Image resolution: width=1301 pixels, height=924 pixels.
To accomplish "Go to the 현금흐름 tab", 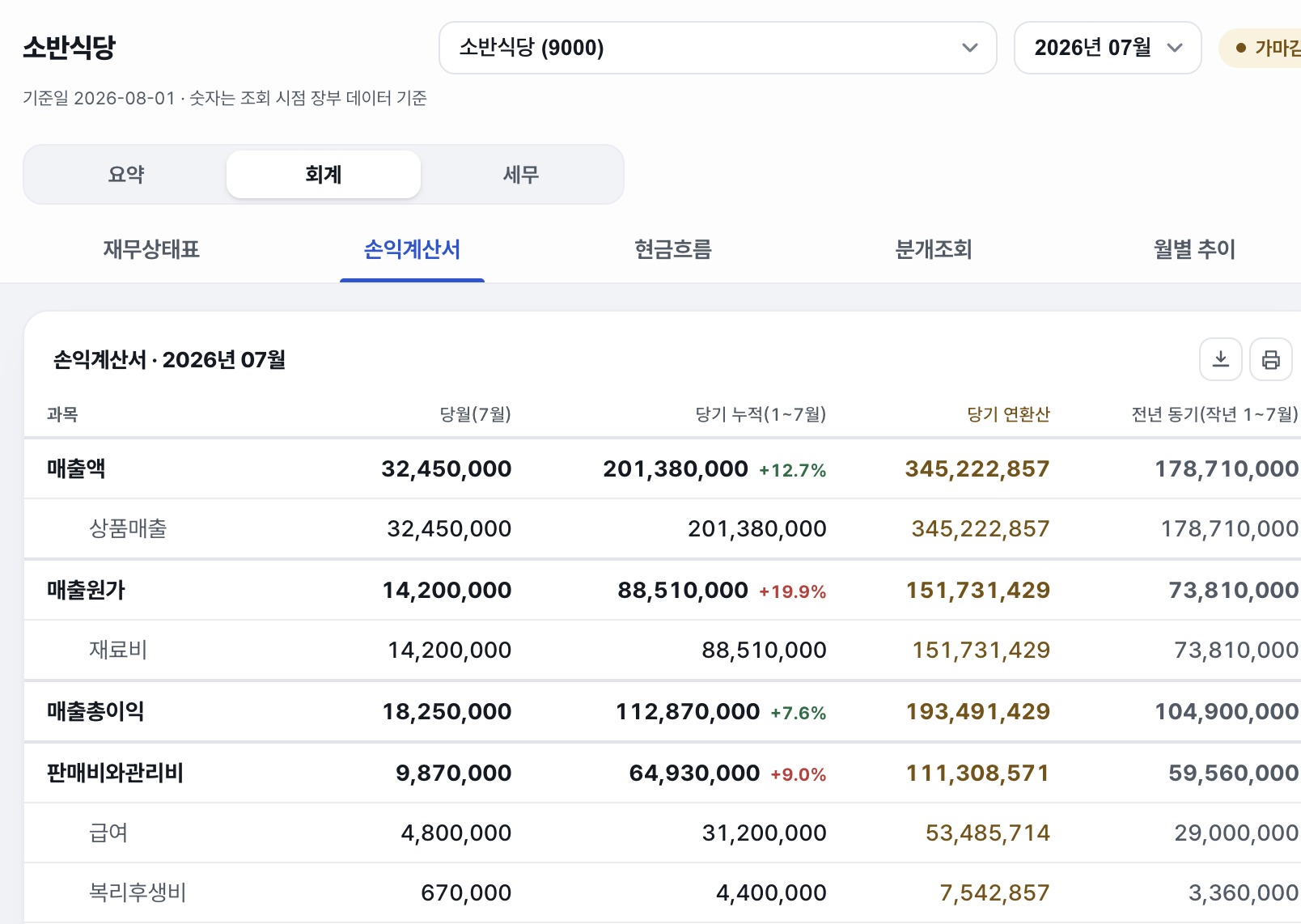I will click(x=673, y=249).
